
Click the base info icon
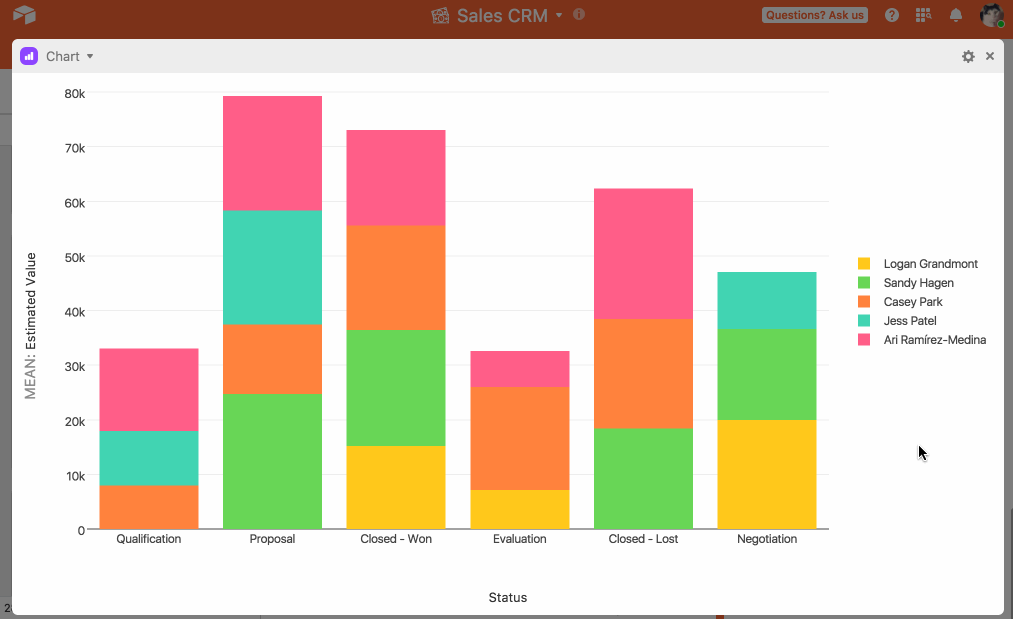(579, 14)
